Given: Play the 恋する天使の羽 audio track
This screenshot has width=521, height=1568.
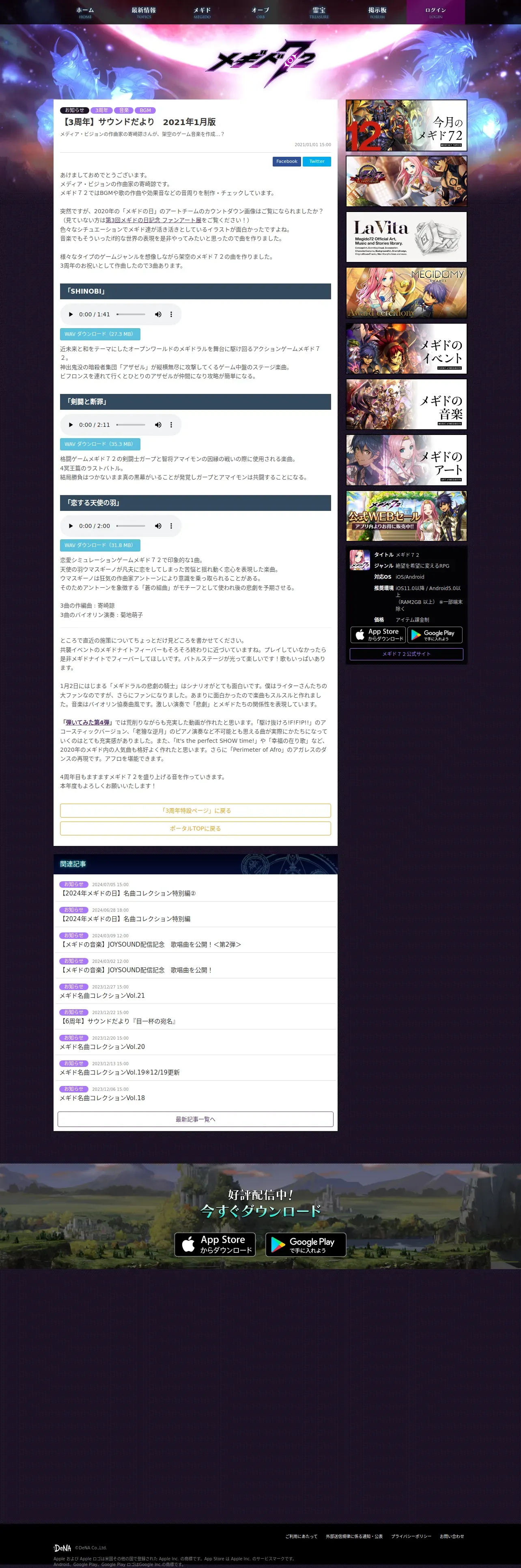Looking at the screenshot, I should pyautogui.click(x=71, y=526).
